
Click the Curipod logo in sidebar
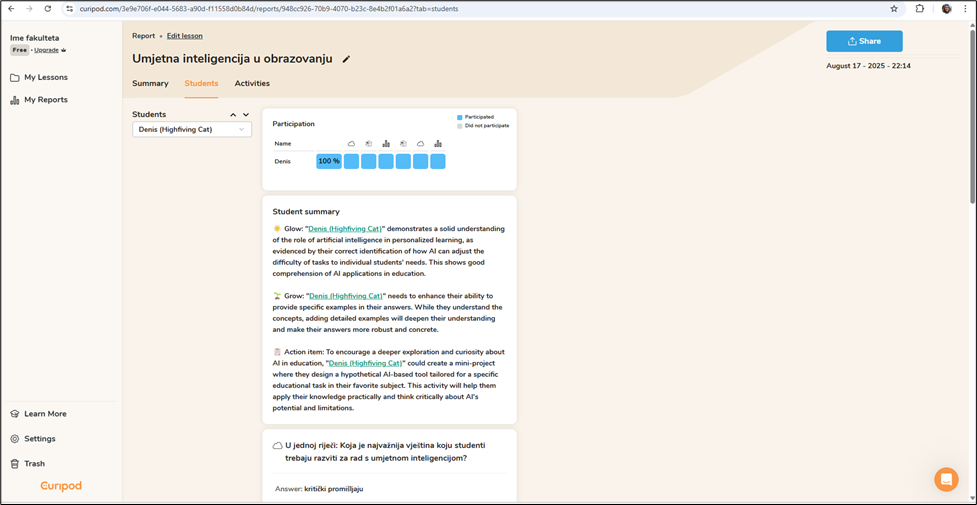coord(61,486)
